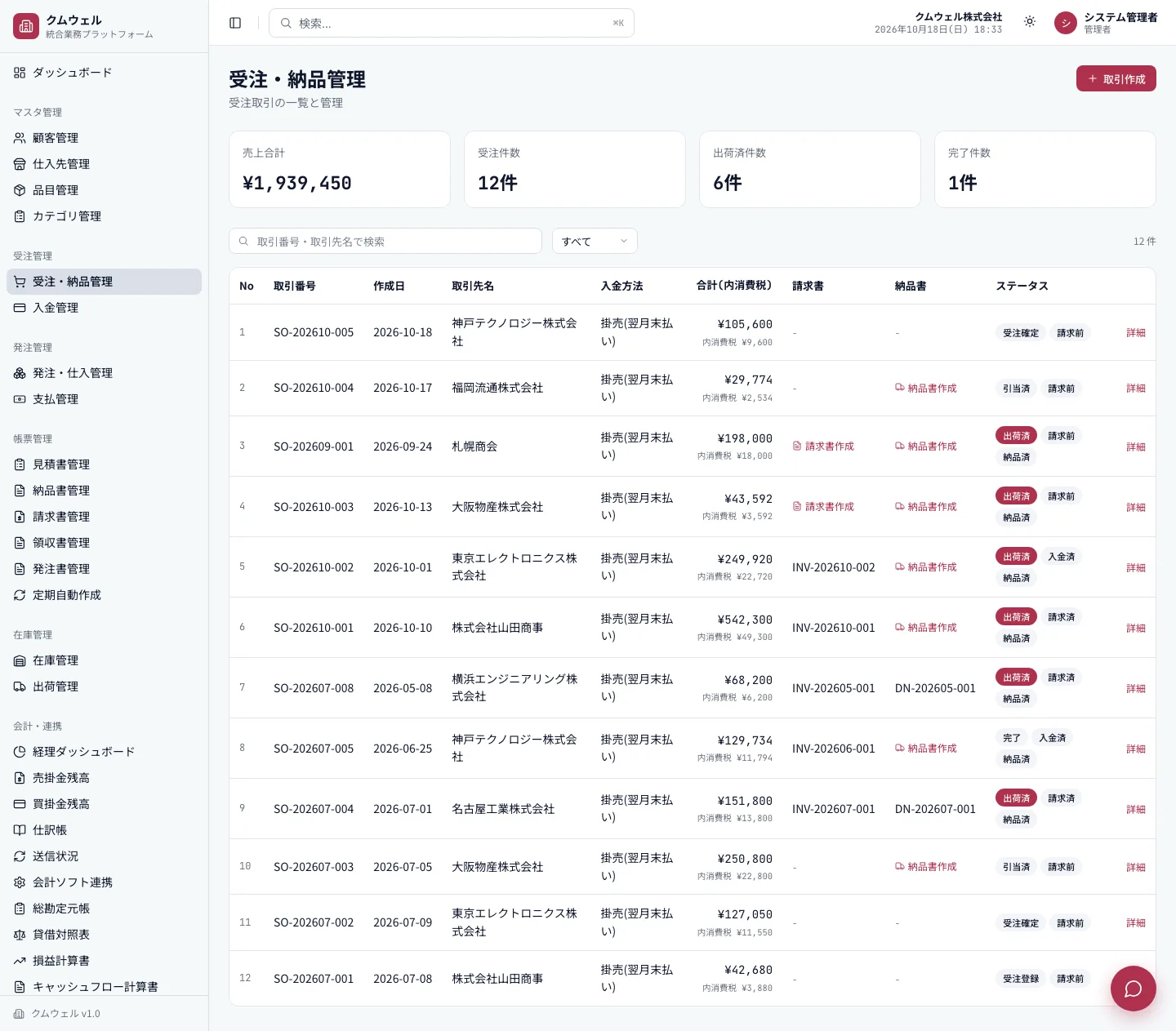This screenshot has width=1176, height=1031.
Task: Open 納品書管理 in the sidebar
Action: tap(104, 491)
